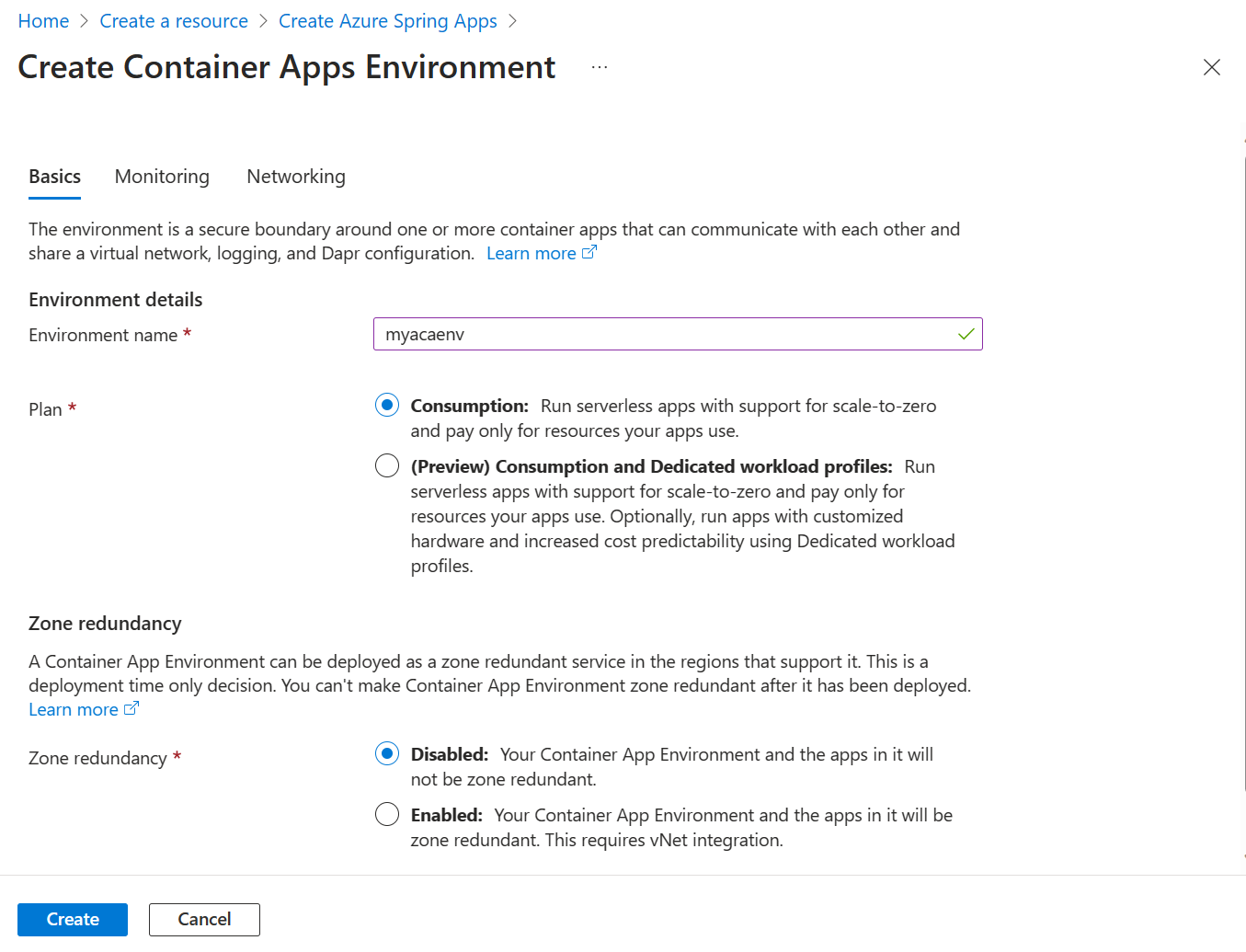Open the ellipsis more options menu
1246x952 pixels.
point(600,67)
